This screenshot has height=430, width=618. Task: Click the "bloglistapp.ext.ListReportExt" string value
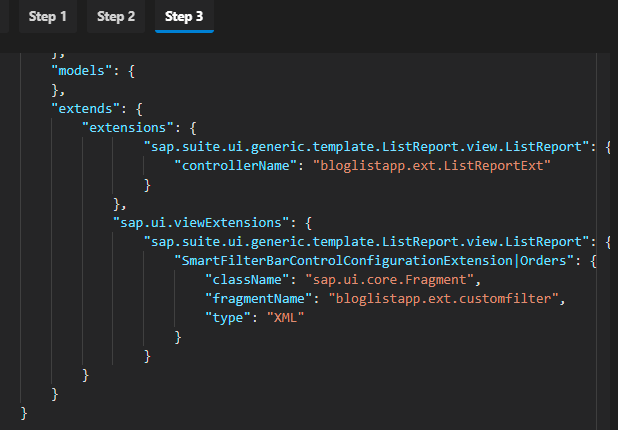[x=432, y=166]
